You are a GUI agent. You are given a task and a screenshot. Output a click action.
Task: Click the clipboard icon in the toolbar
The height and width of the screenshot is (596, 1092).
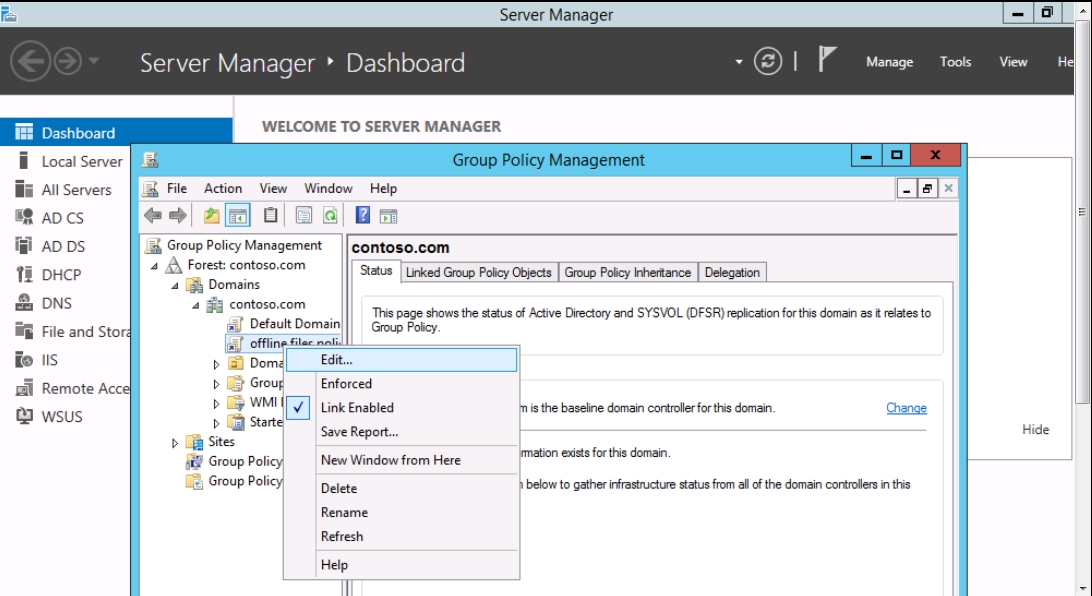tap(270, 216)
